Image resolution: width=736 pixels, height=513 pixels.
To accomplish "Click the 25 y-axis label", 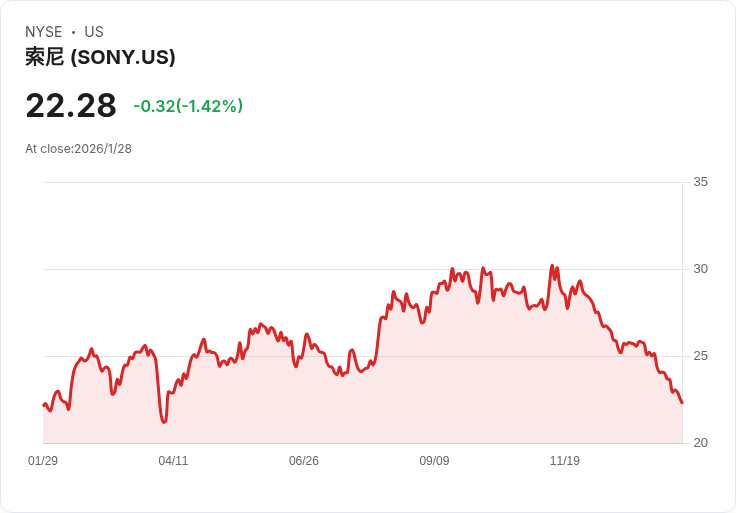I will click(x=700, y=356).
